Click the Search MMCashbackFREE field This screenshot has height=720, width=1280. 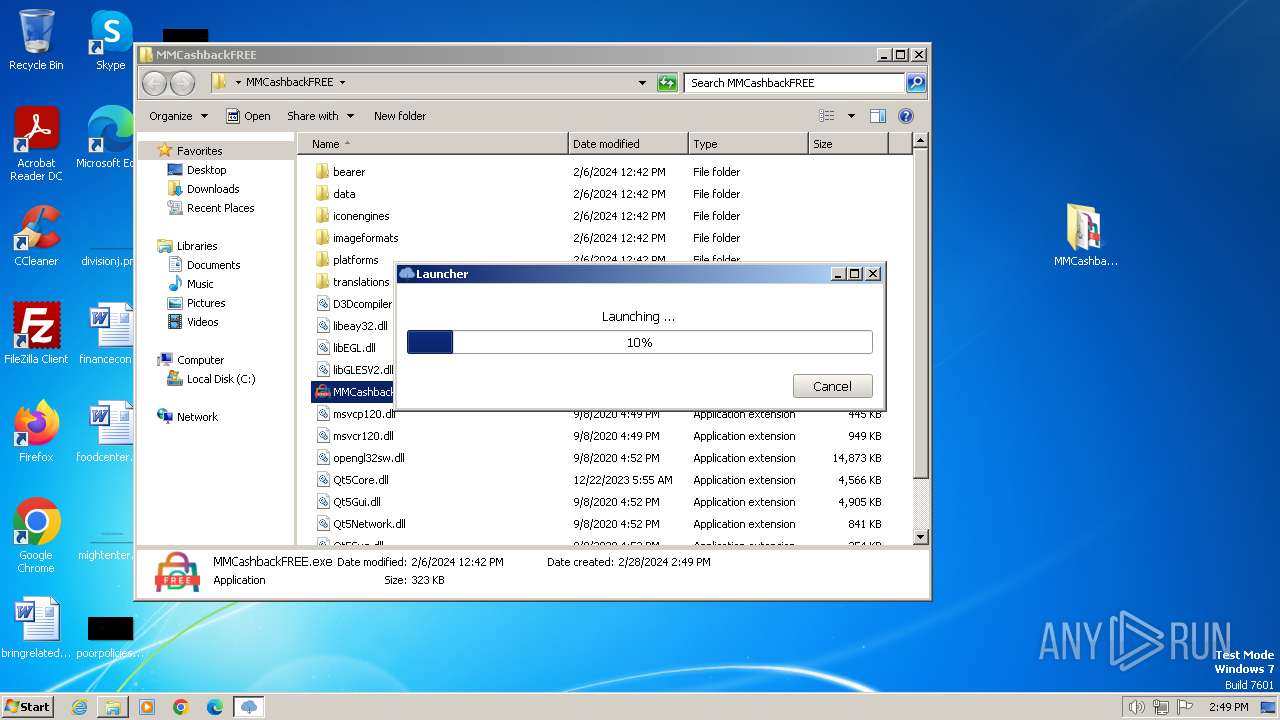click(x=796, y=83)
